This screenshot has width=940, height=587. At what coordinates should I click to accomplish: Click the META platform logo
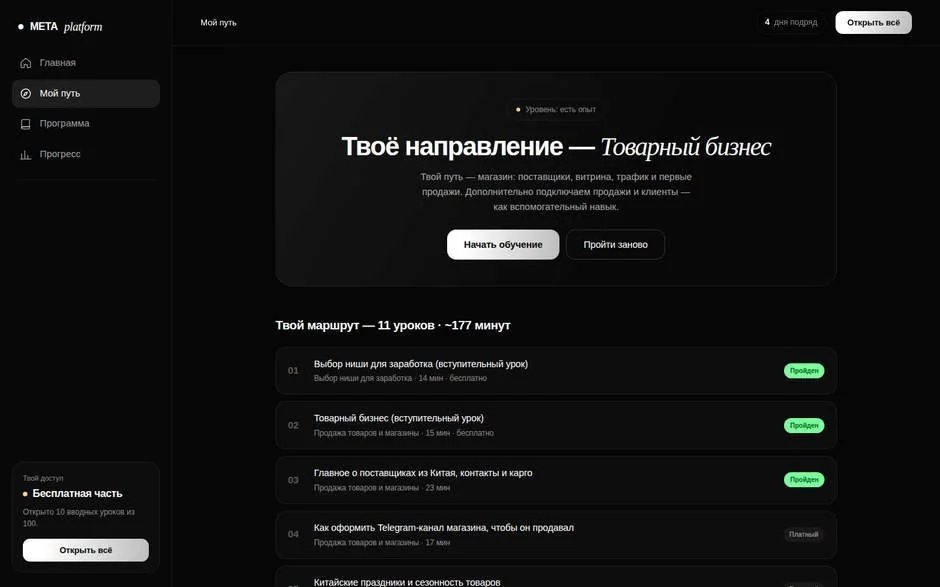[61, 26]
